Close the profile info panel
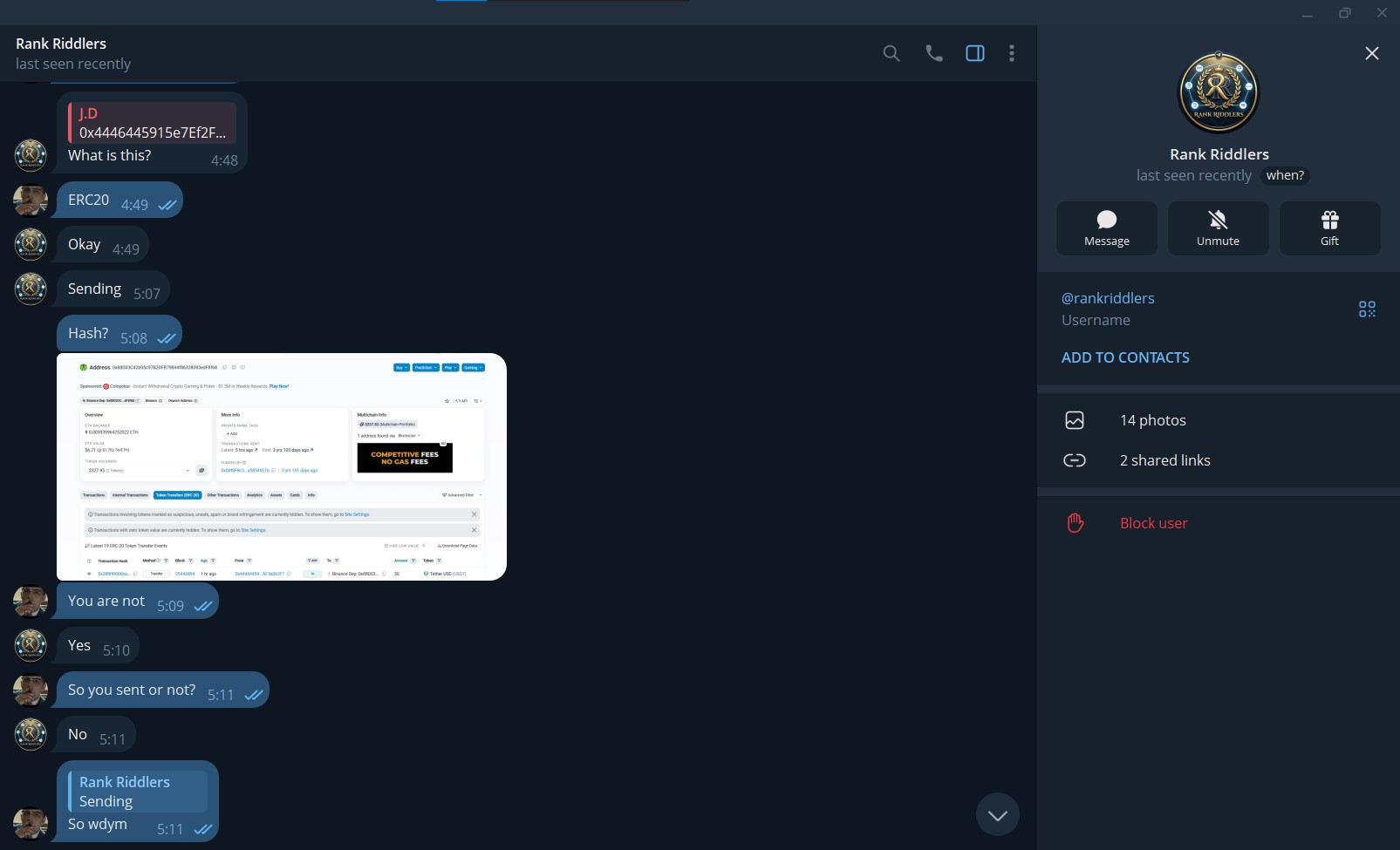 1372,53
